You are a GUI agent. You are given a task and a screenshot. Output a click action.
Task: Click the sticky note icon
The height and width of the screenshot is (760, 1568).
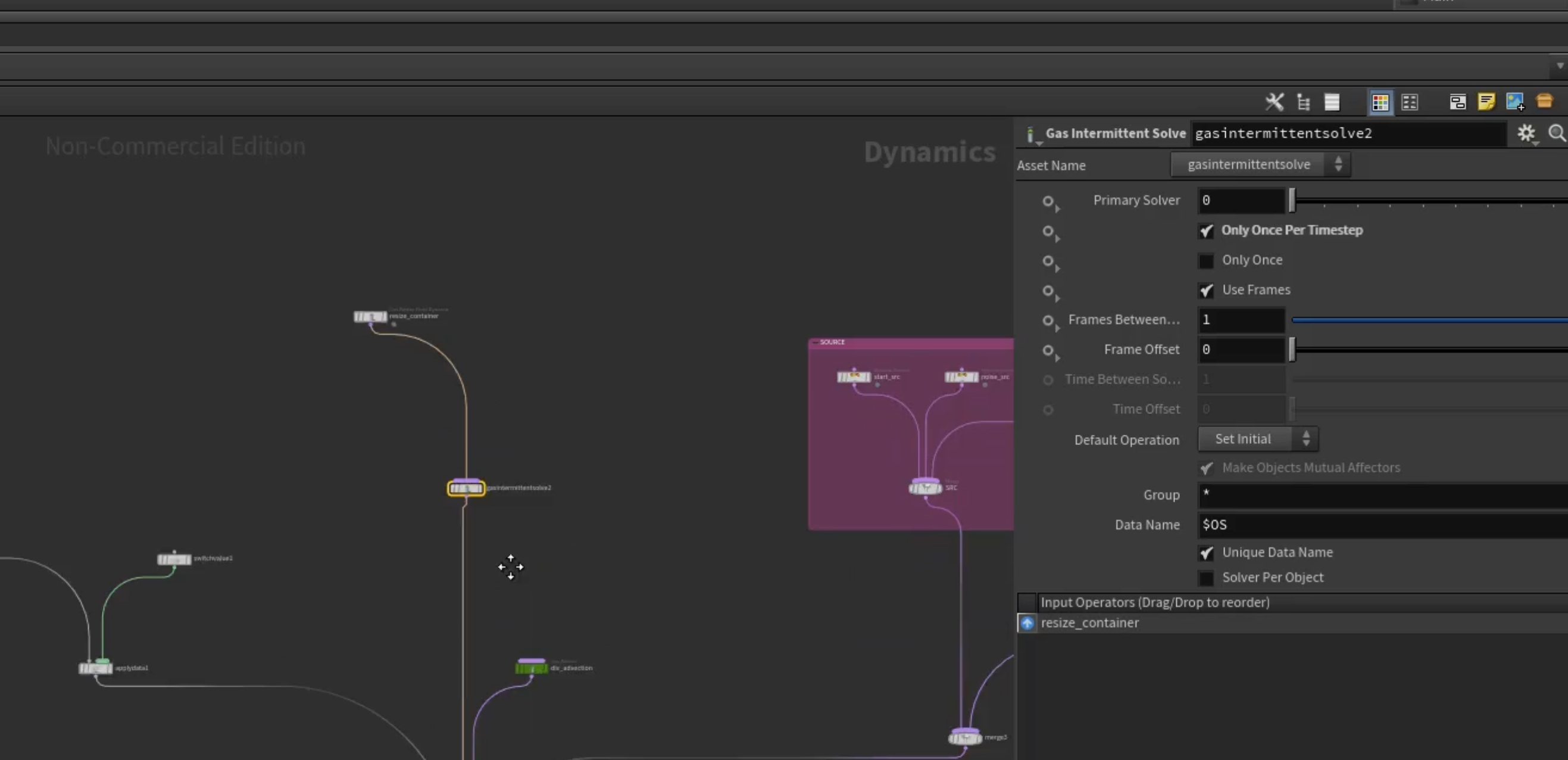[x=1486, y=102]
